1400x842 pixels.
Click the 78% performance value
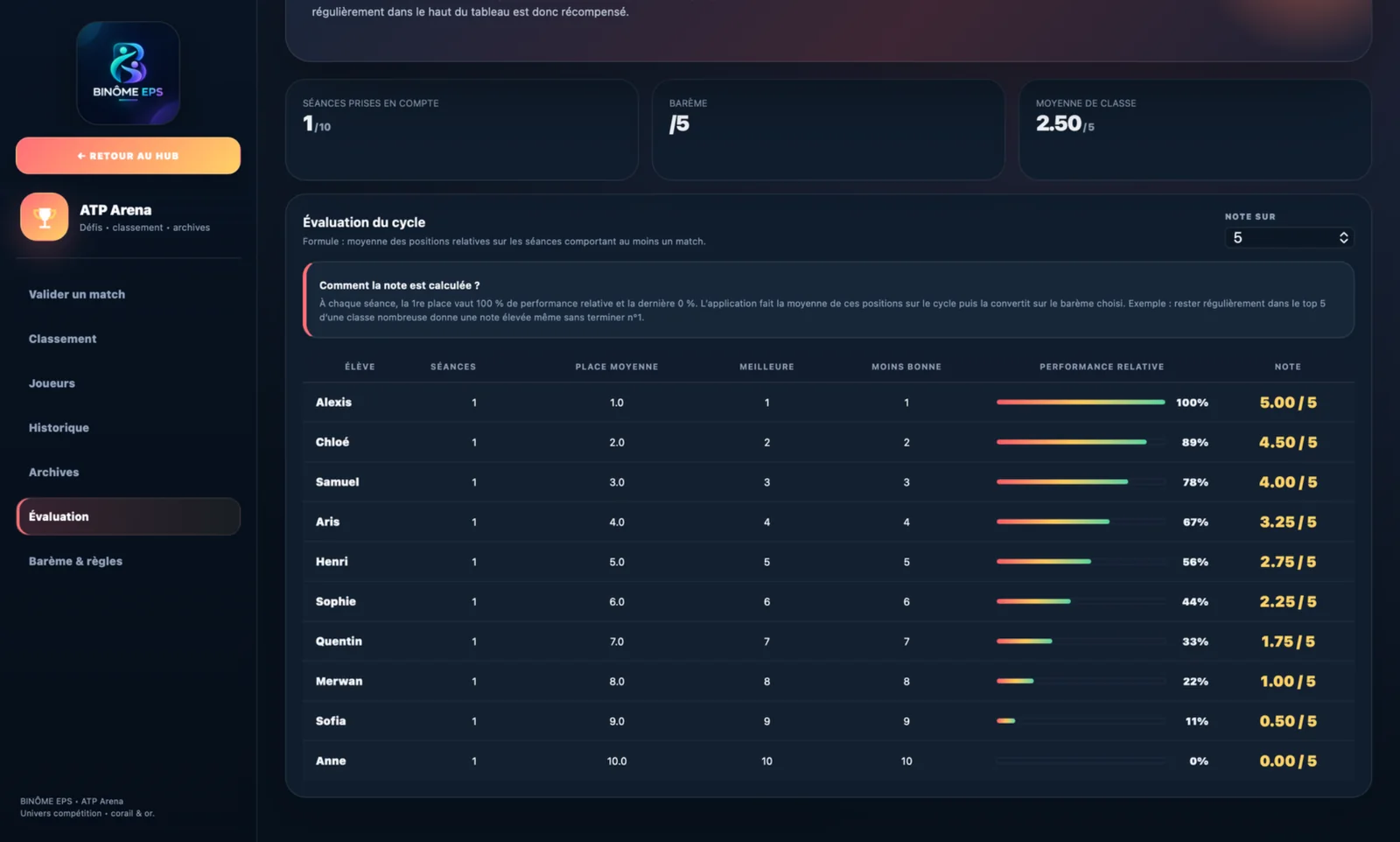tap(1195, 482)
